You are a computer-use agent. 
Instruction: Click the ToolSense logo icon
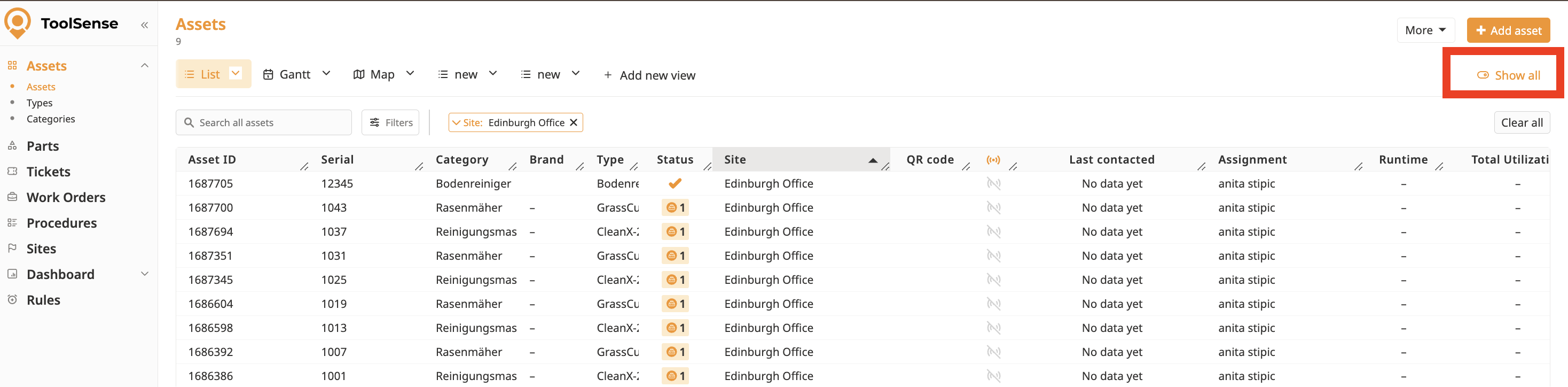click(x=18, y=22)
